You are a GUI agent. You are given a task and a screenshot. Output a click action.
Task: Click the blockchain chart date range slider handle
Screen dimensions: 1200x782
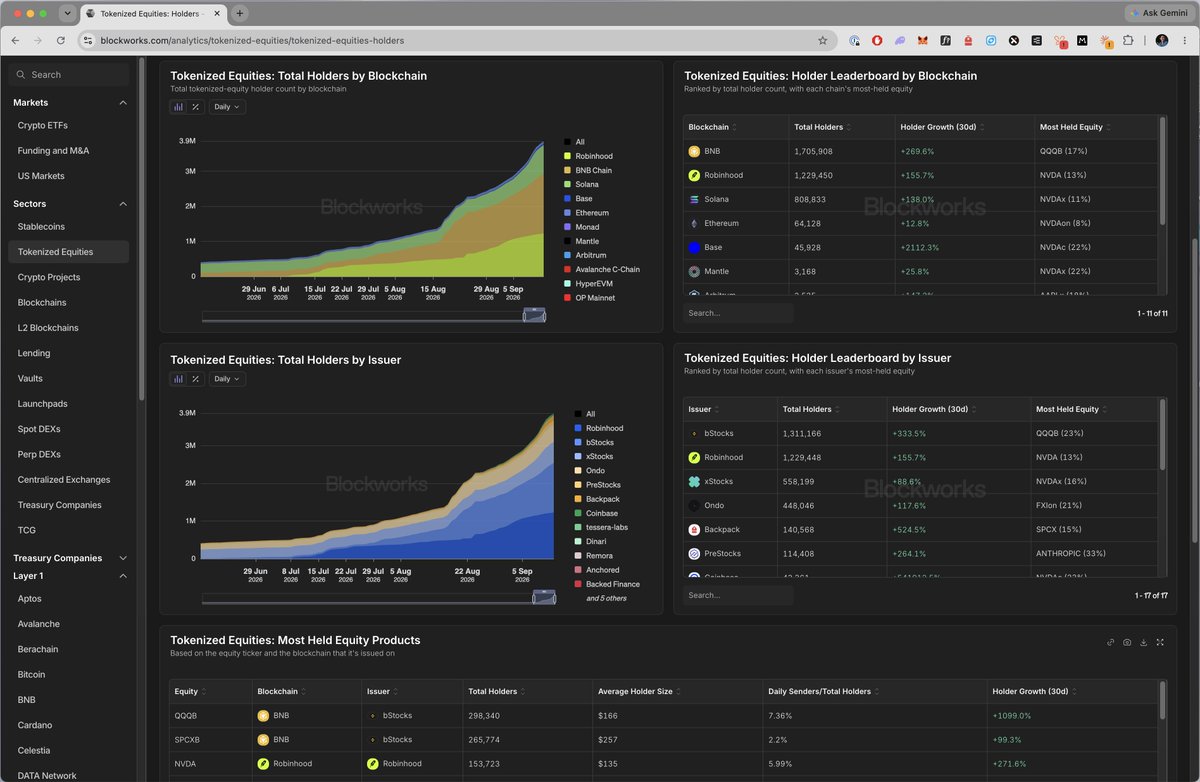535,316
